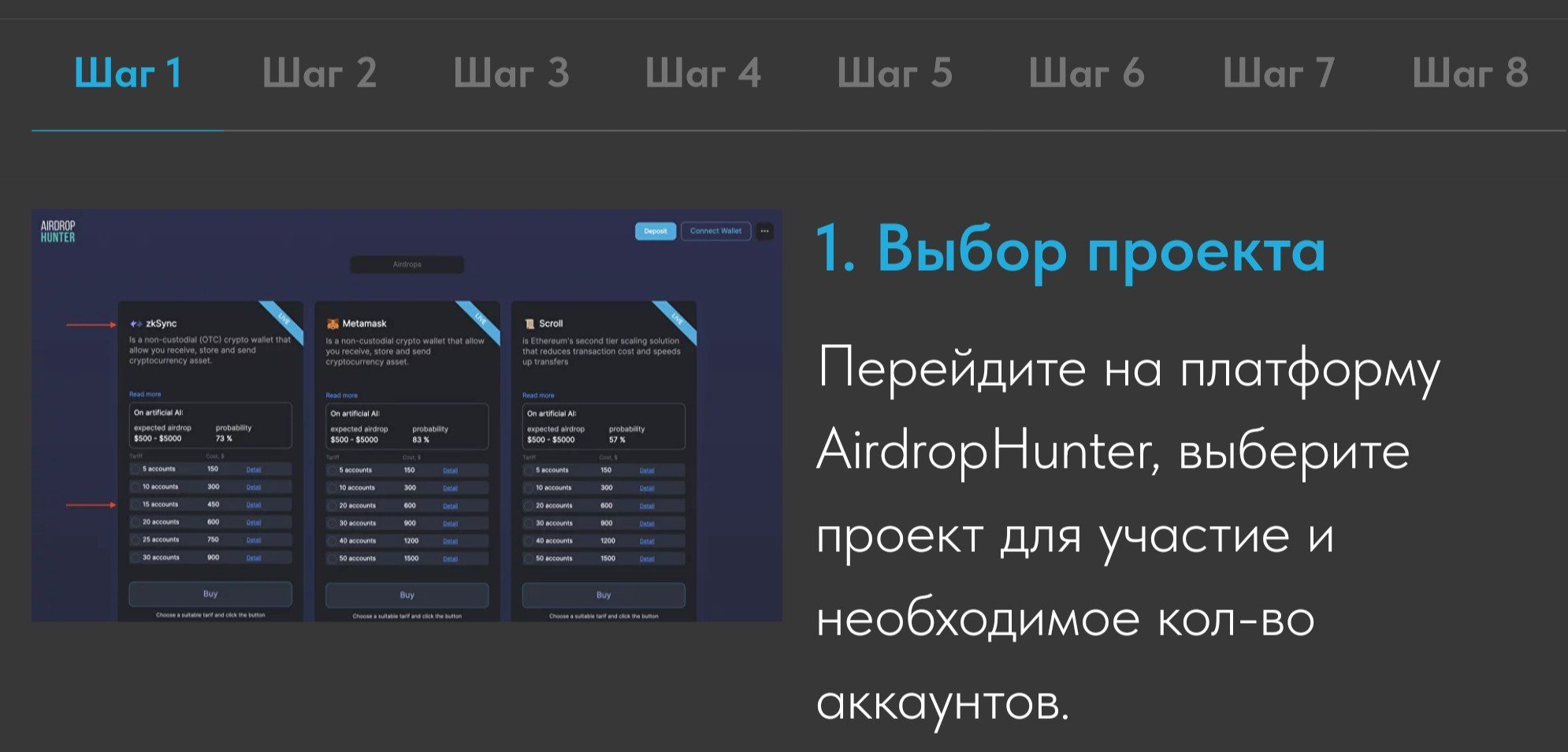Click the zkSync card title
This screenshot has height=752, width=1568.
tap(162, 324)
